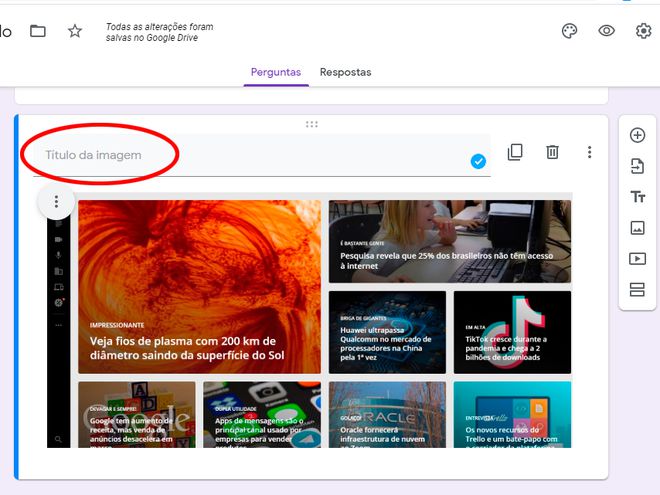Add a new question from side toolbar

637,135
